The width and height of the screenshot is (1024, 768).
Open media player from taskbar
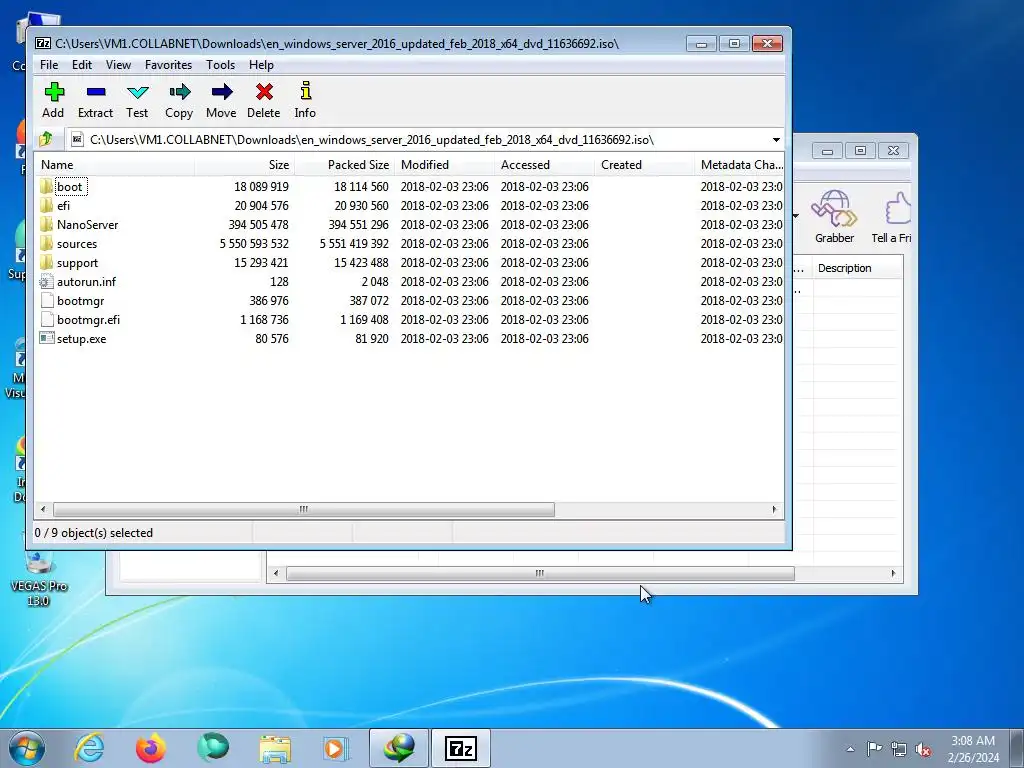[336, 748]
